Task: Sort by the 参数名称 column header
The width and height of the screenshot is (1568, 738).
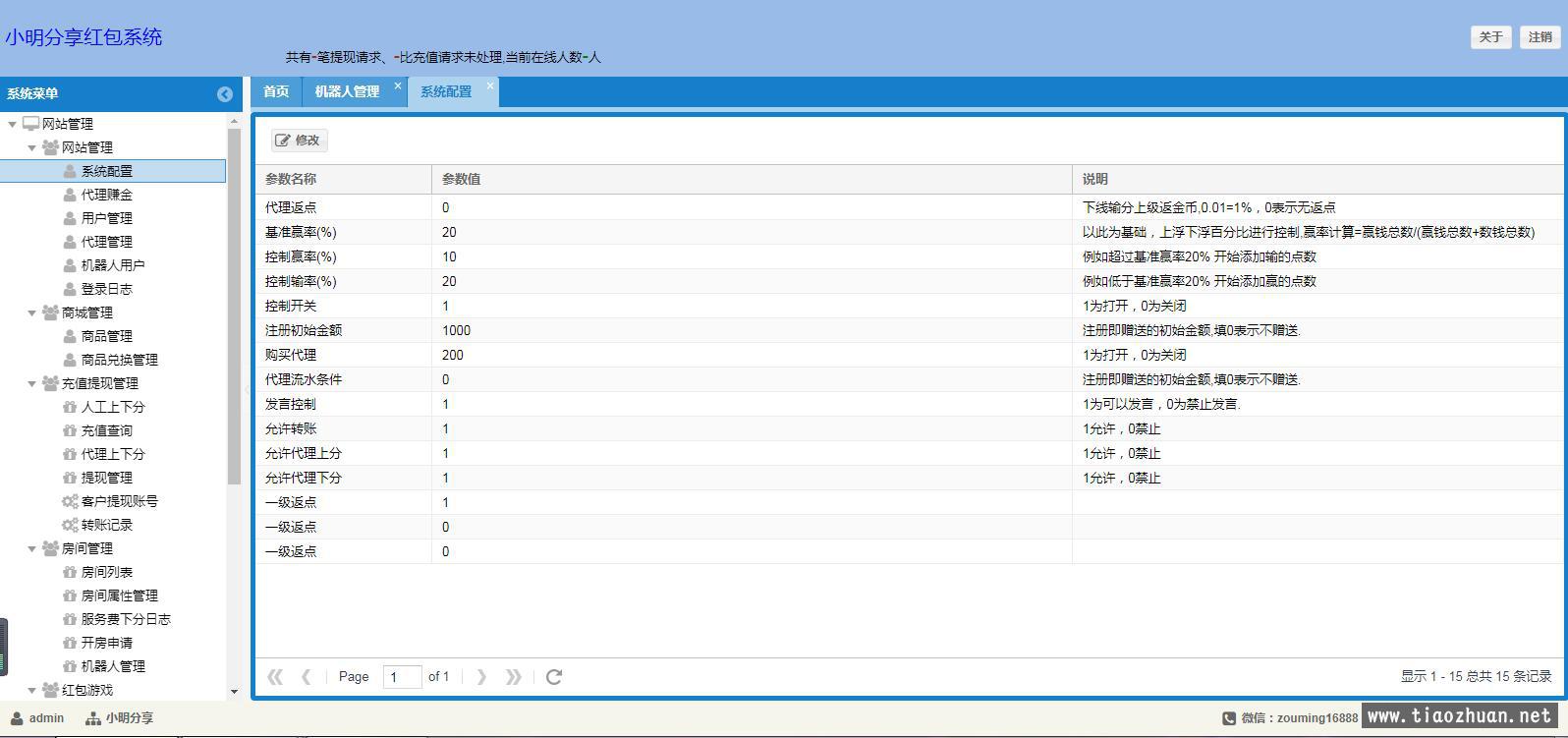Action: [x=343, y=179]
